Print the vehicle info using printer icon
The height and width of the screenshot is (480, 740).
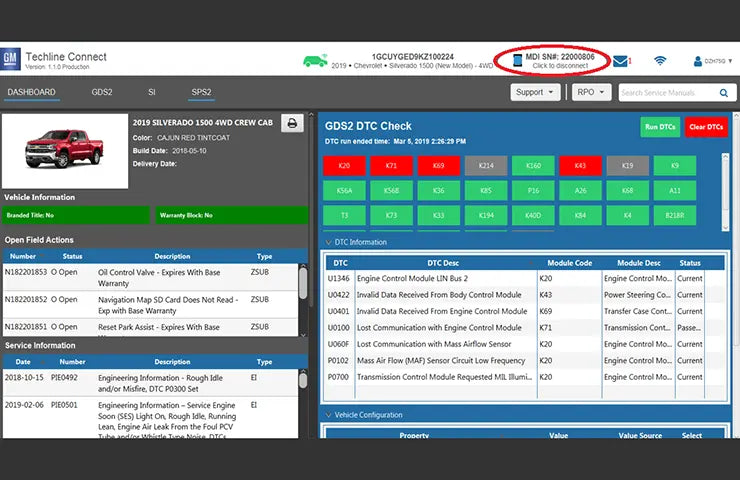click(291, 123)
